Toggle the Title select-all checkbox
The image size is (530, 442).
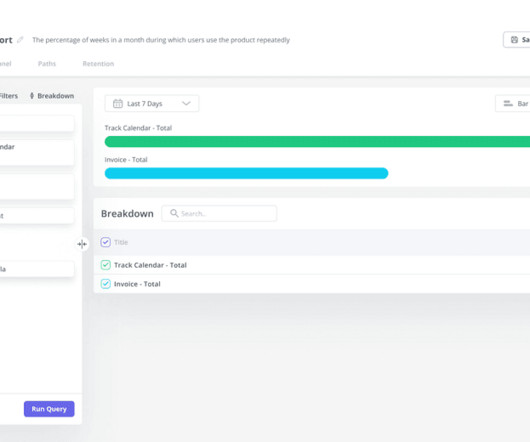coord(105,242)
